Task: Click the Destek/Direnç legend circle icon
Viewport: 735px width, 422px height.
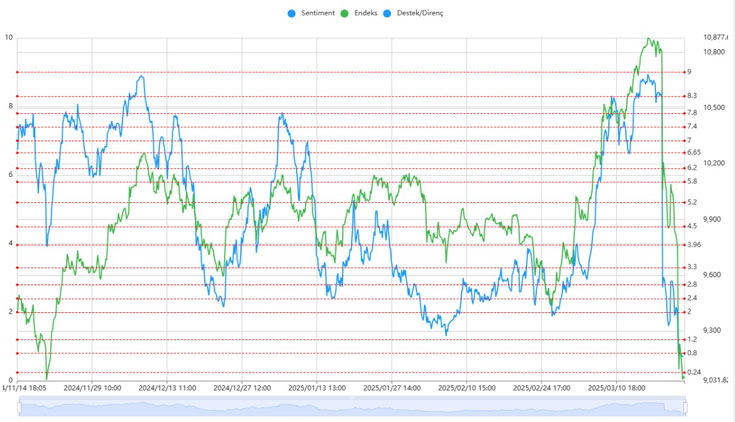Action: point(388,13)
